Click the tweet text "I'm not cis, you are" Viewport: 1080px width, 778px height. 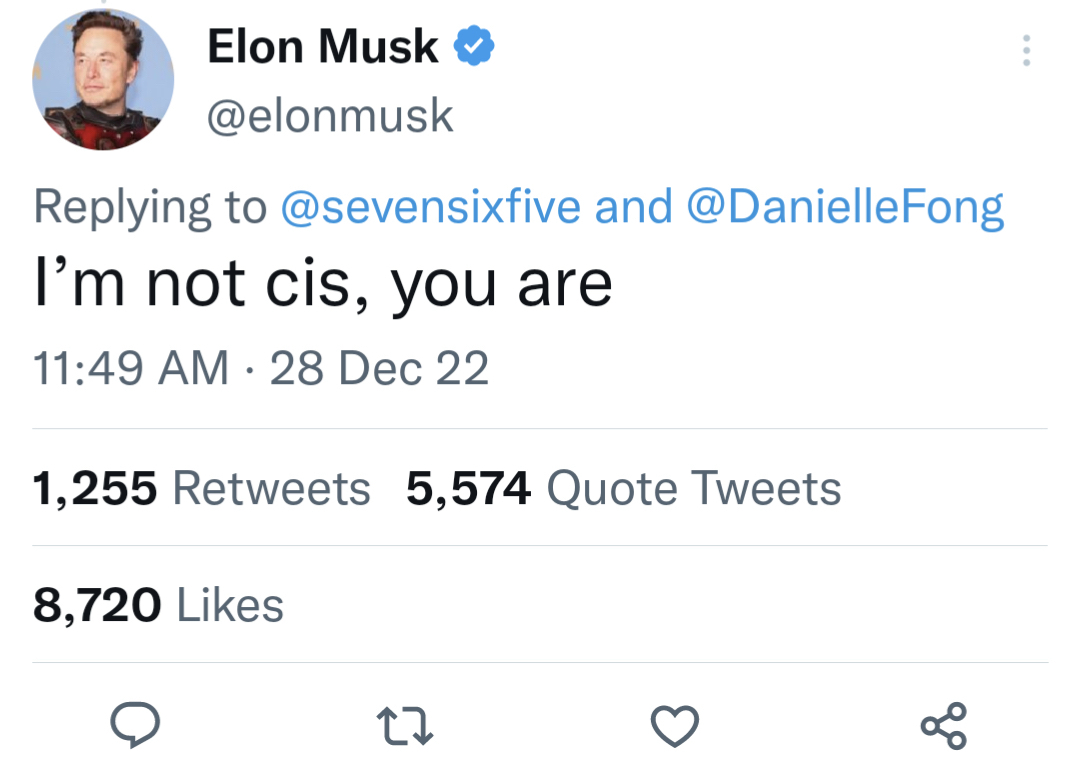point(321,285)
